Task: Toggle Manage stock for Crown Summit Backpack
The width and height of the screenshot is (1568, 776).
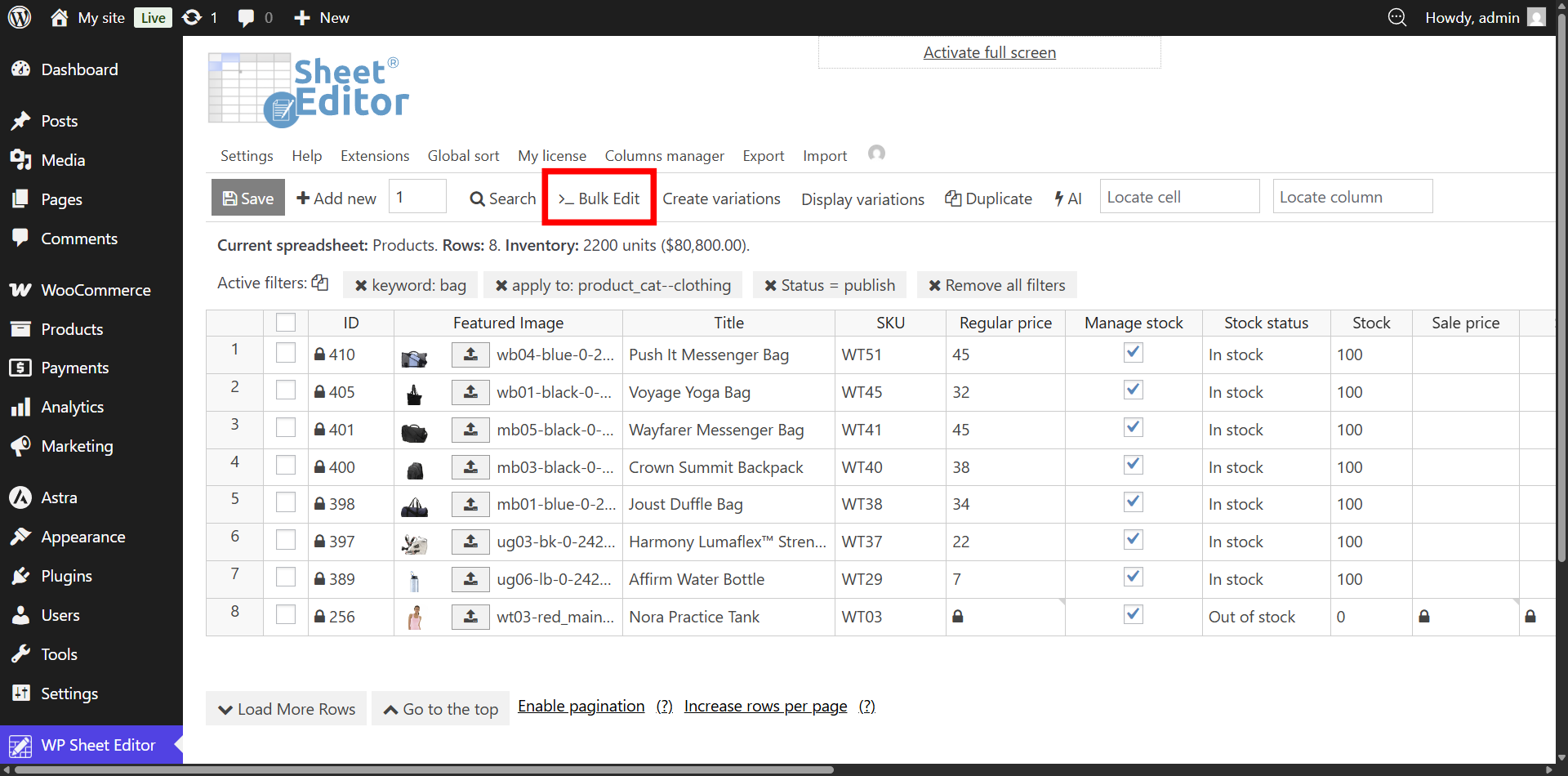Action: pyautogui.click(x=1134, y=465)
